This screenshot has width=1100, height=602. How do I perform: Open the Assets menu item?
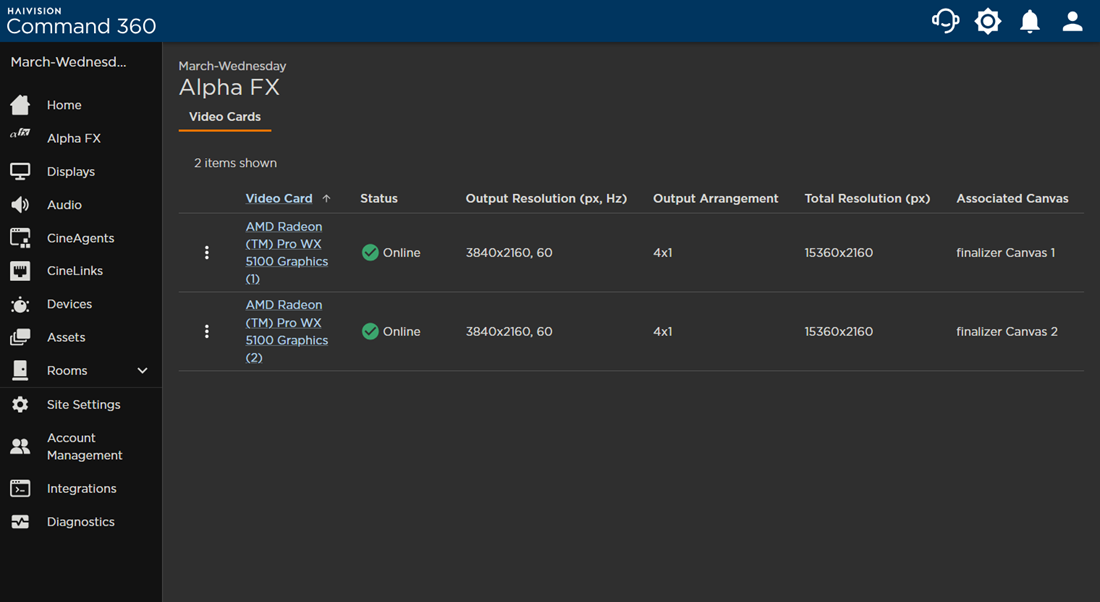point(66,337)
